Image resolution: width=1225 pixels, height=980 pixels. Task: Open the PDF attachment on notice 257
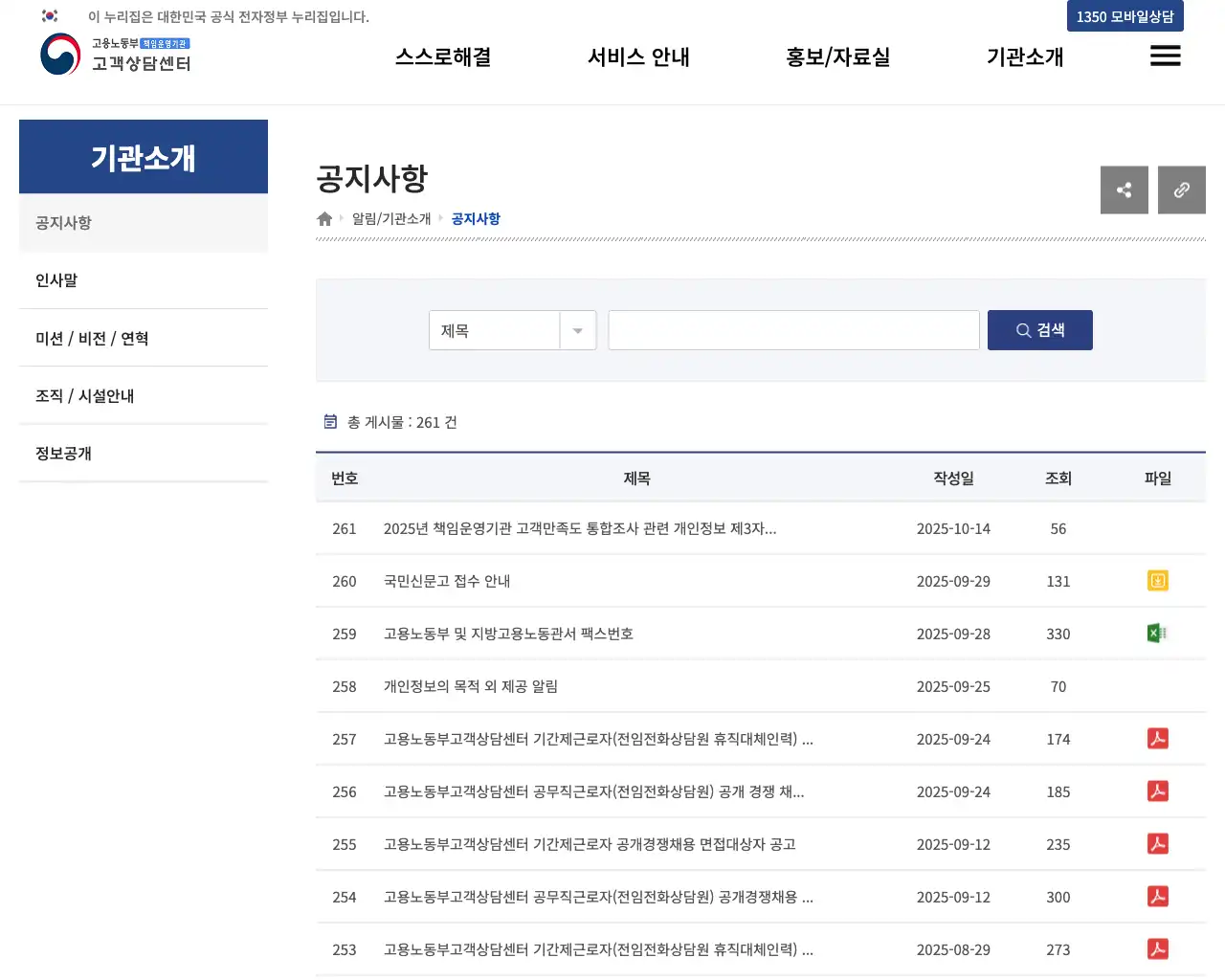coord(1157,738)
